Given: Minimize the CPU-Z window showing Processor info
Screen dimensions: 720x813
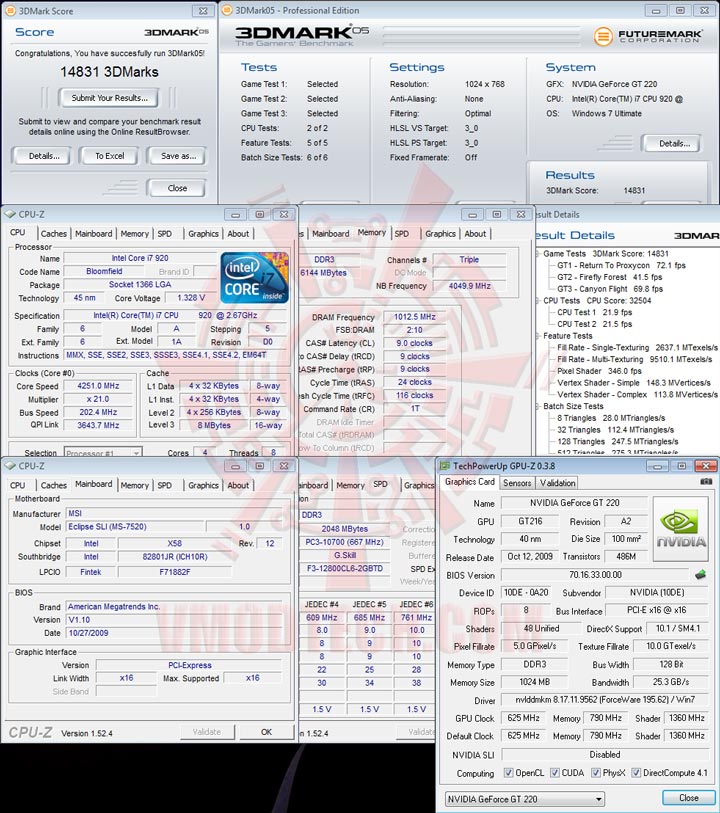Looking at the screenshot, I should [x=235, y=214].
